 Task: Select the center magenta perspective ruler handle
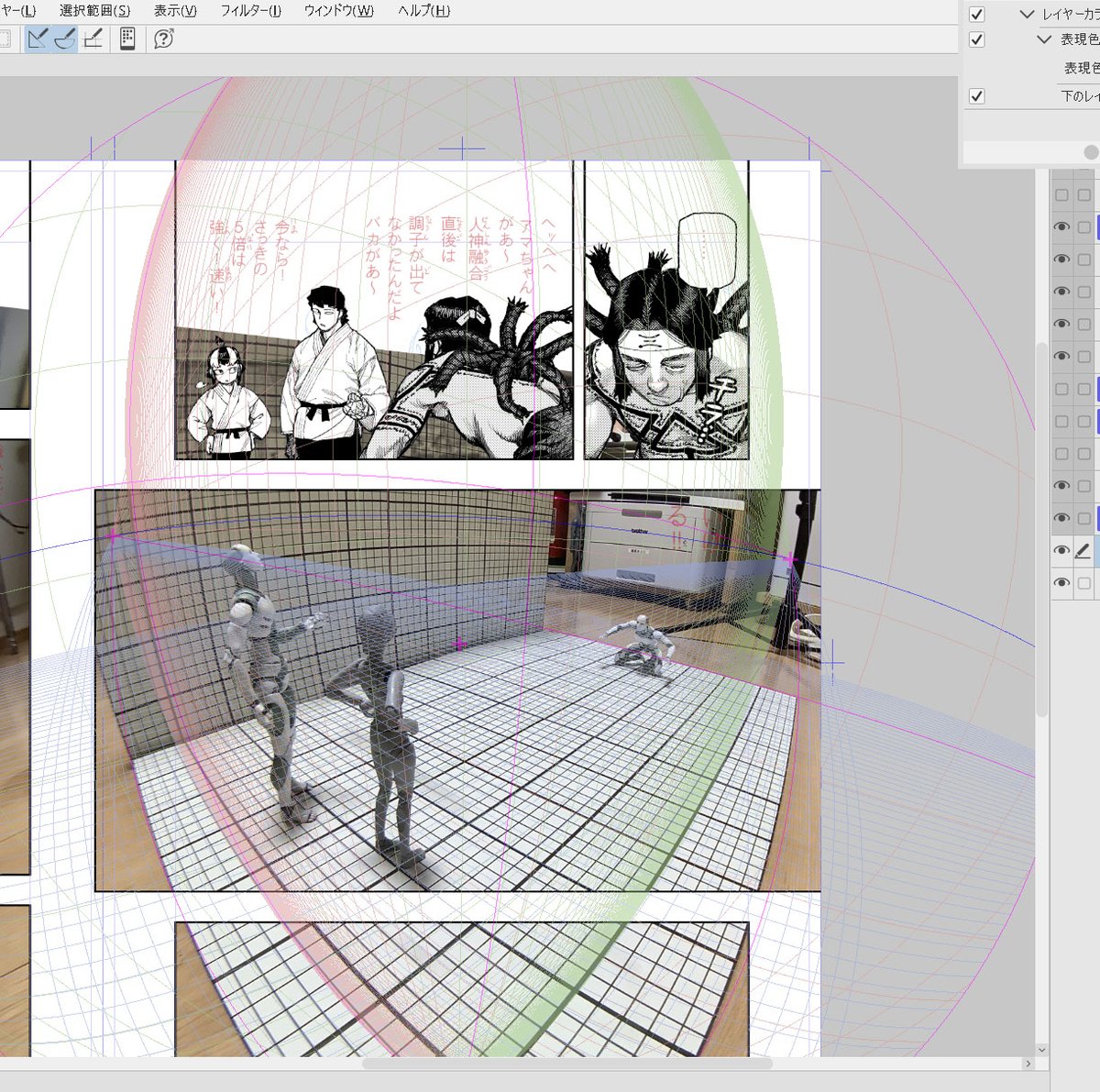pos(459,645)
